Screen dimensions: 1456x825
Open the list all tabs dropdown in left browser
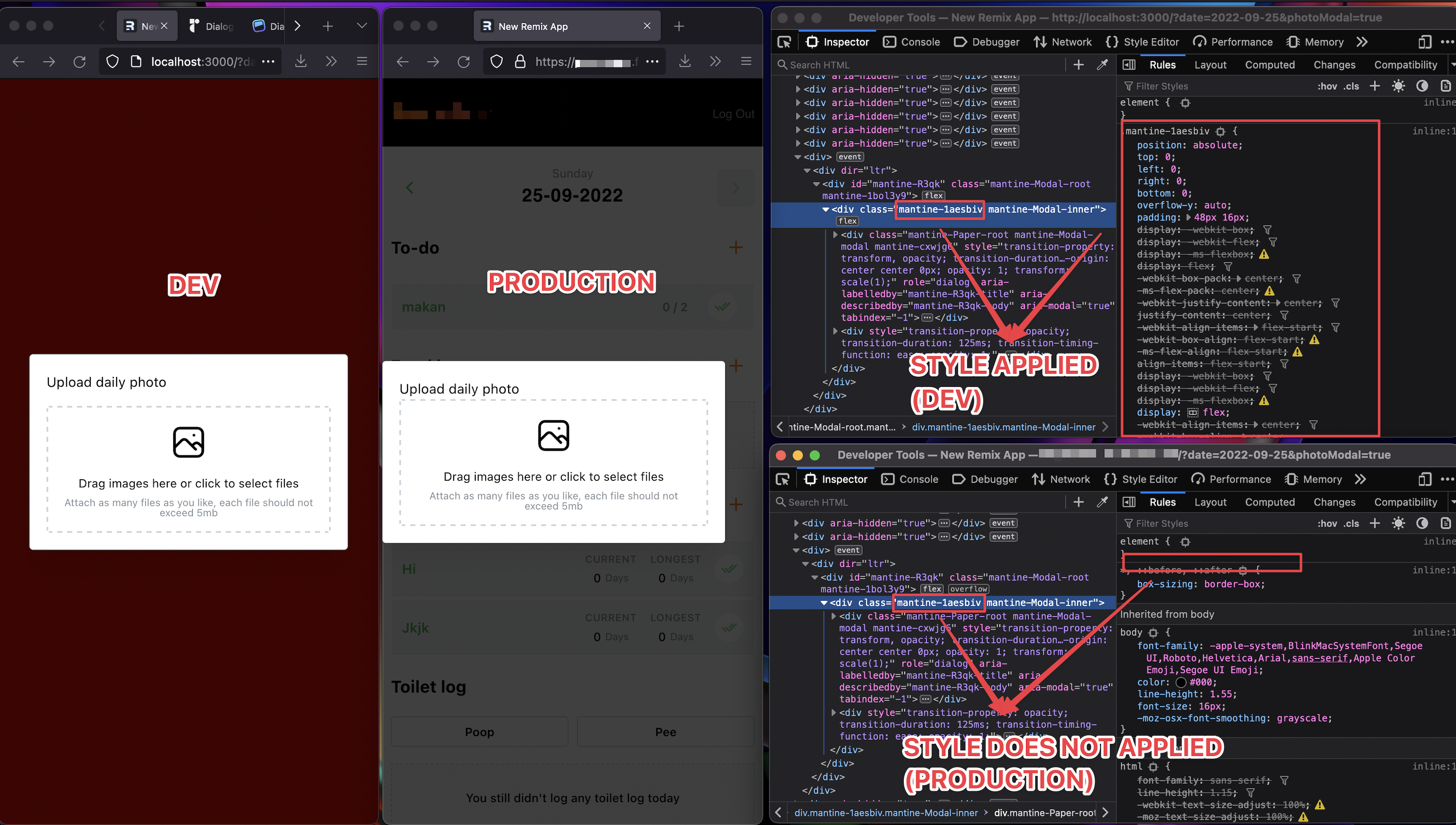362,26
